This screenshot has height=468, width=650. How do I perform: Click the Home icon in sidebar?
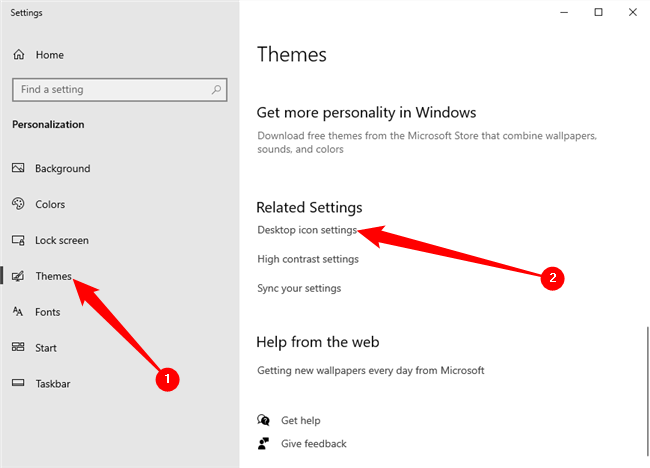pyautogui.click(x=18, y=55)
